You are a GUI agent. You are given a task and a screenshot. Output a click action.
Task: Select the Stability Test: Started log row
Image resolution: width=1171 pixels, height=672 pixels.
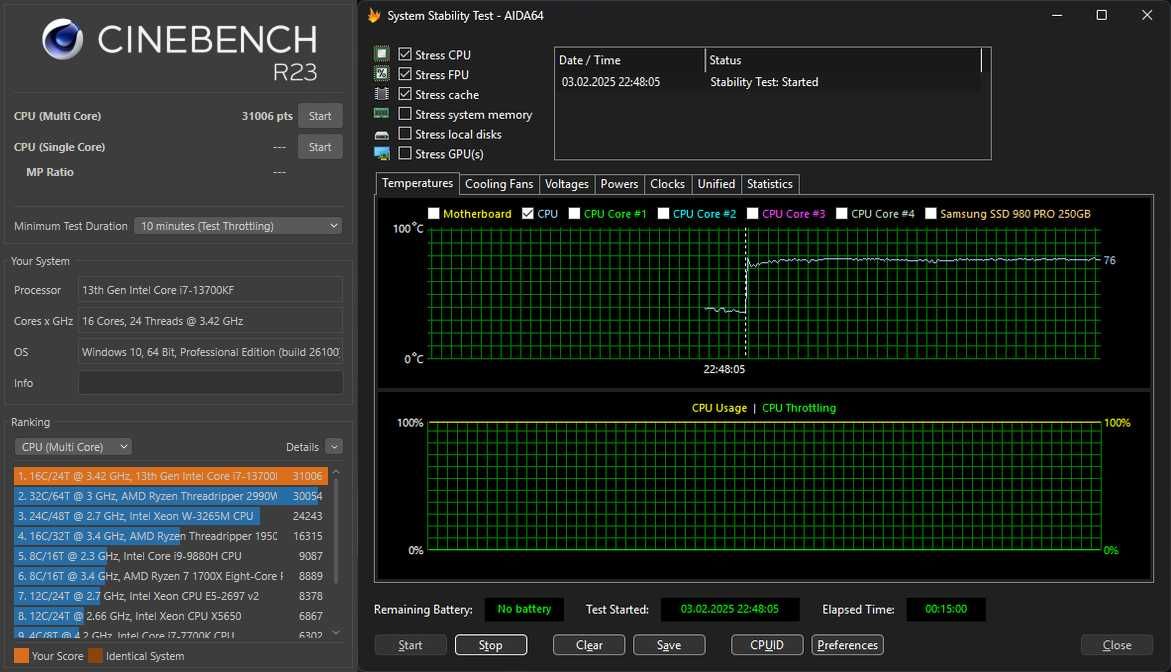click(769, 82)
